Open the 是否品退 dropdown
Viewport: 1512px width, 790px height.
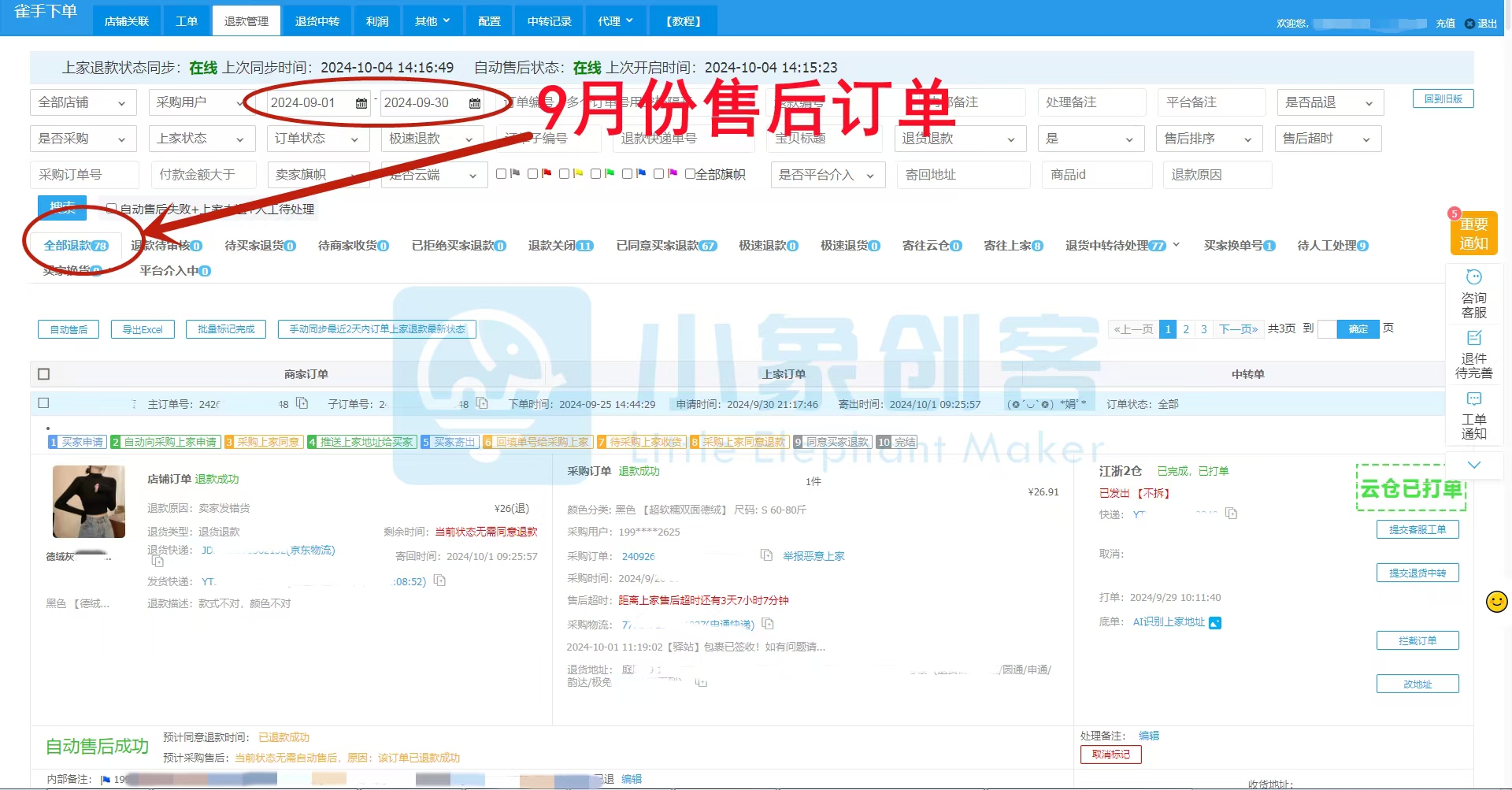pyautogui.click(x=1330, y=102)
